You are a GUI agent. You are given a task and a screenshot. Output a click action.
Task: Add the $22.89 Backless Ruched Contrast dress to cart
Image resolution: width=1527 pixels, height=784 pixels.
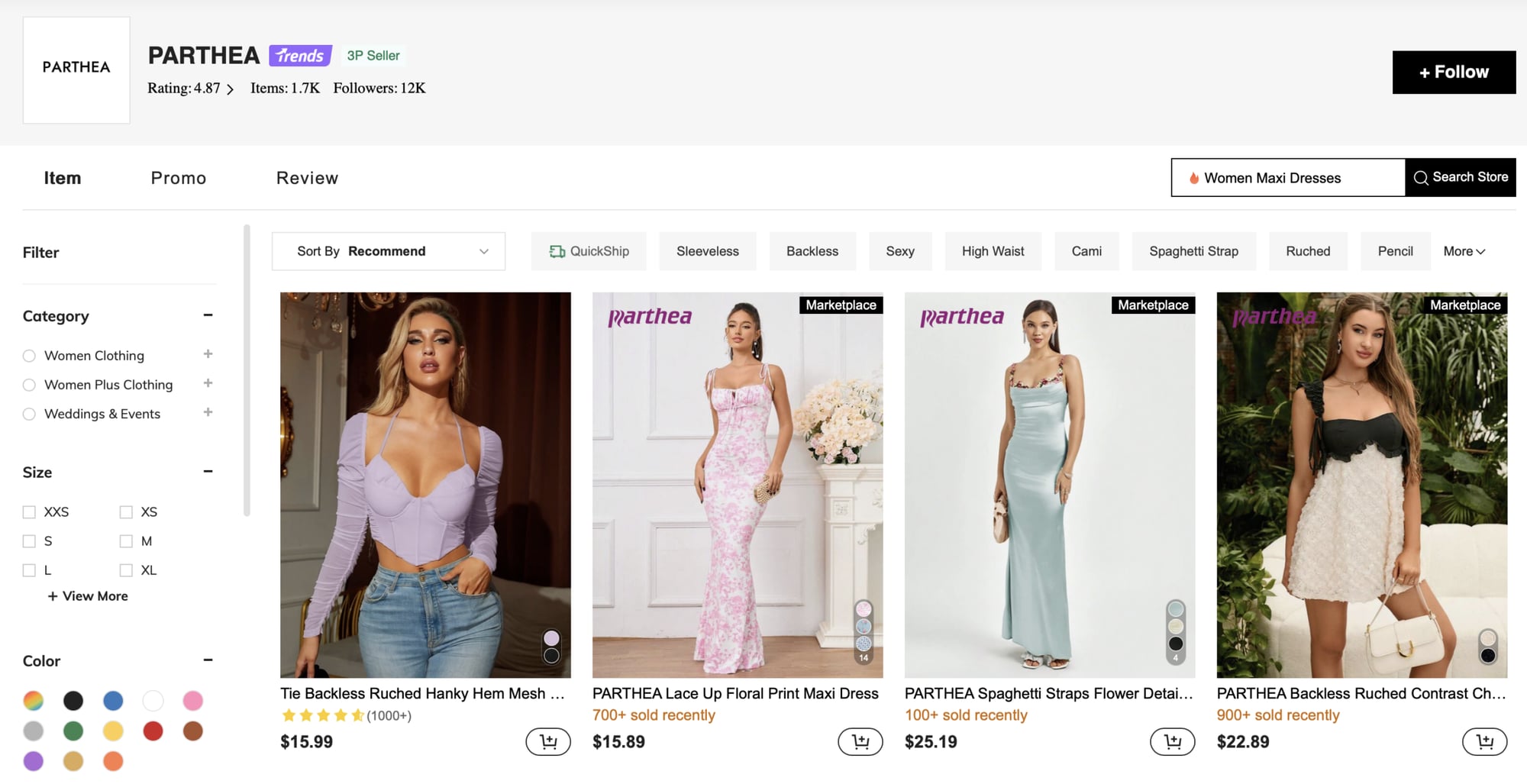click(x=1485, y=741)
